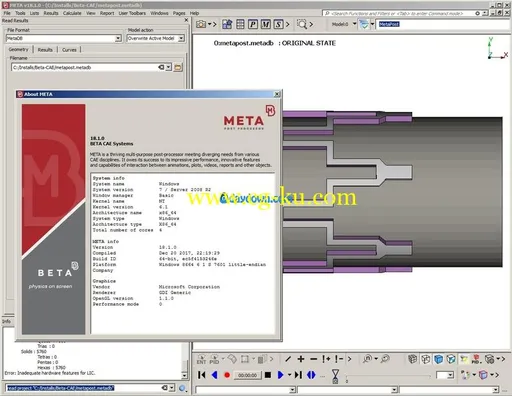
Task: Click the Filename path input field
Action: pos(84,67)
